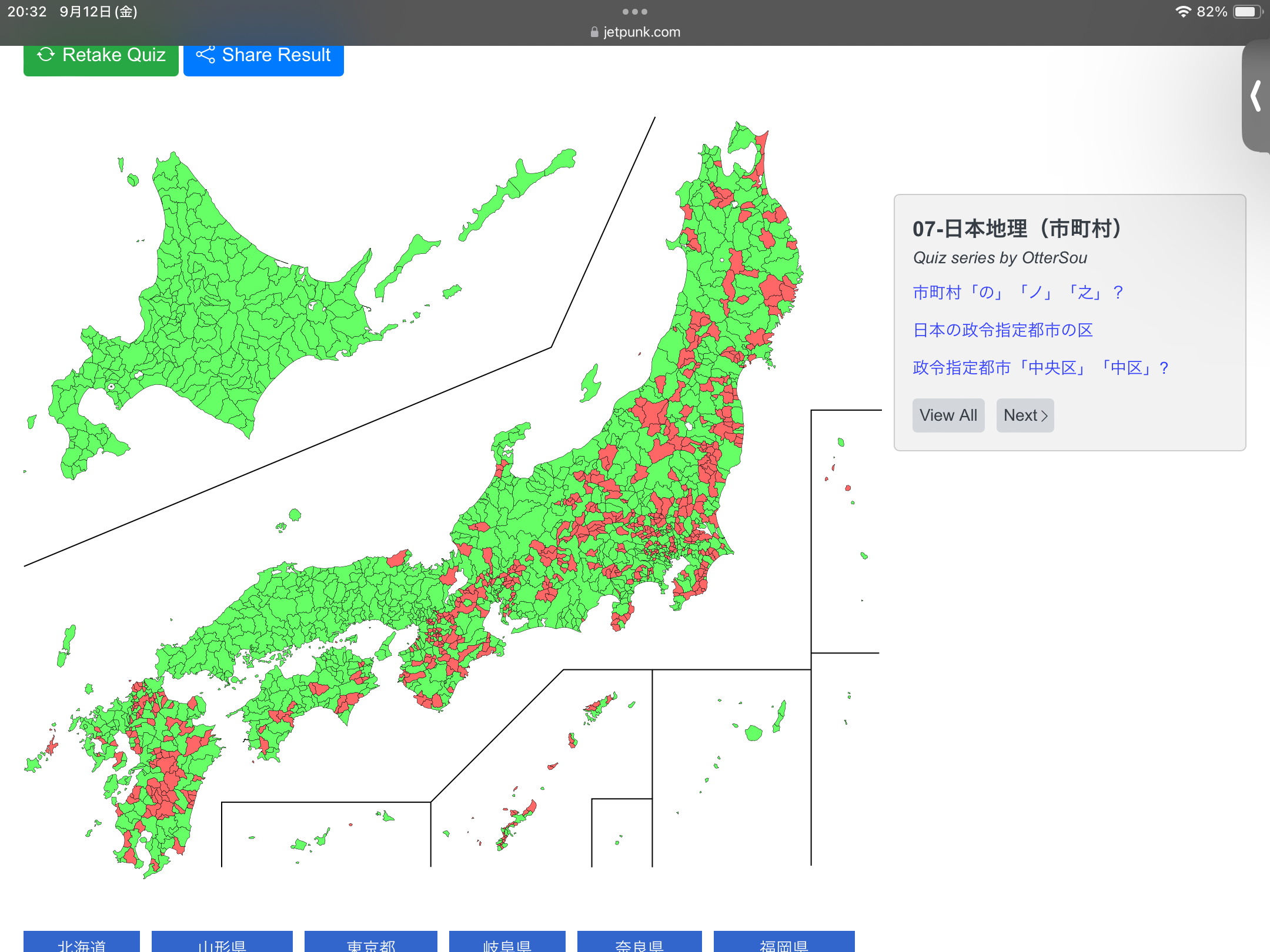
Task: Click the View All button
Action: 948,415
